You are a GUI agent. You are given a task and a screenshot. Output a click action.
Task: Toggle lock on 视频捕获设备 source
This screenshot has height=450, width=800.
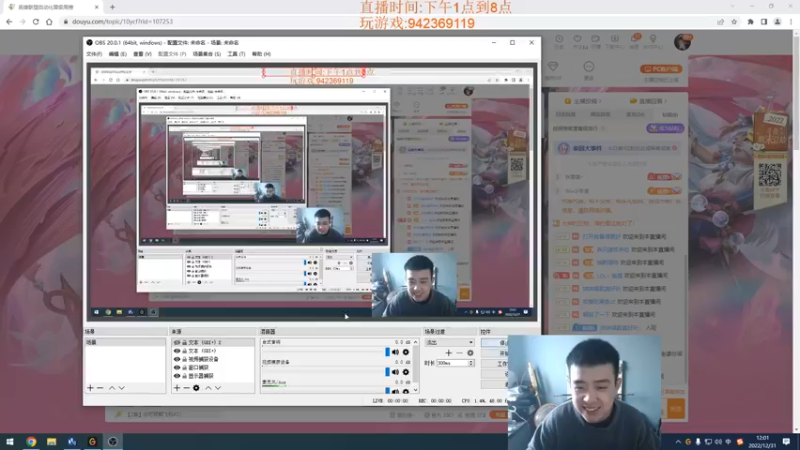point(185,359)
